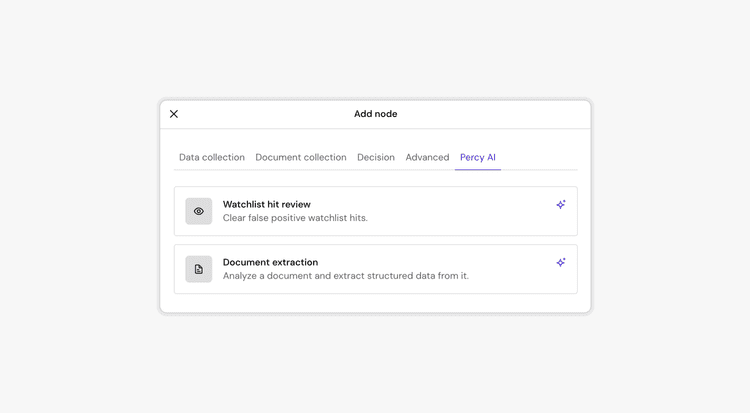This screenshot has width=750, height=413.
Task: Click the document file icon tile
Action: click(199, 269)
